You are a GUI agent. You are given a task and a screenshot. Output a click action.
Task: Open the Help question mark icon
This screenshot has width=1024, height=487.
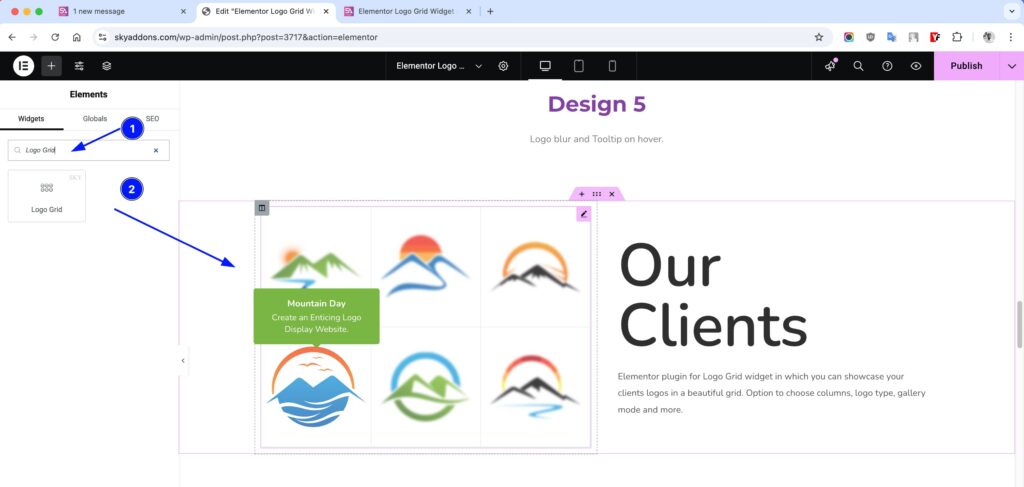point(888,66)
